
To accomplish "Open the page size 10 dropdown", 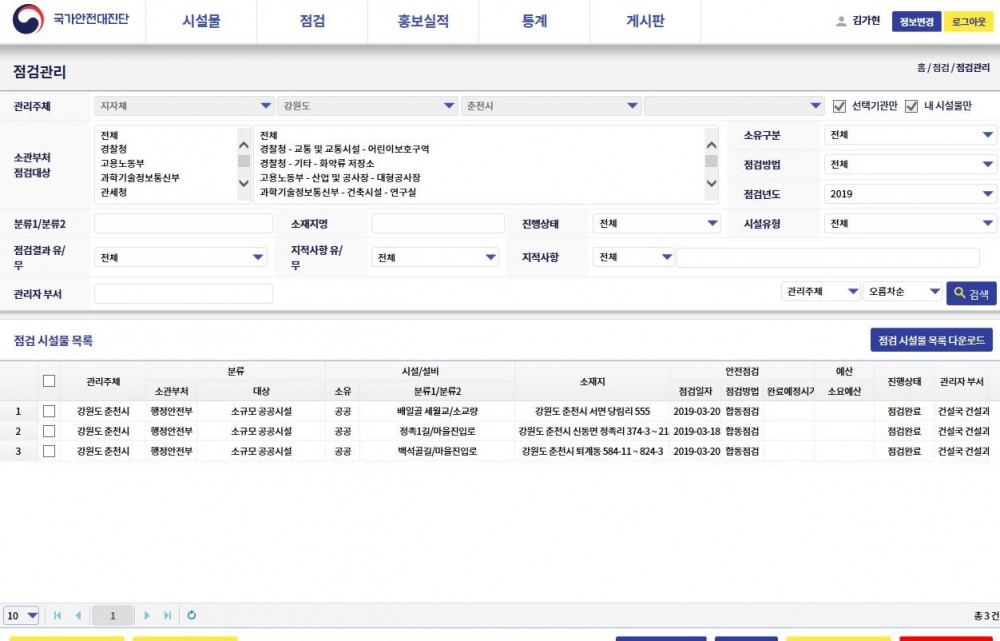I will [x=21, y=615].
